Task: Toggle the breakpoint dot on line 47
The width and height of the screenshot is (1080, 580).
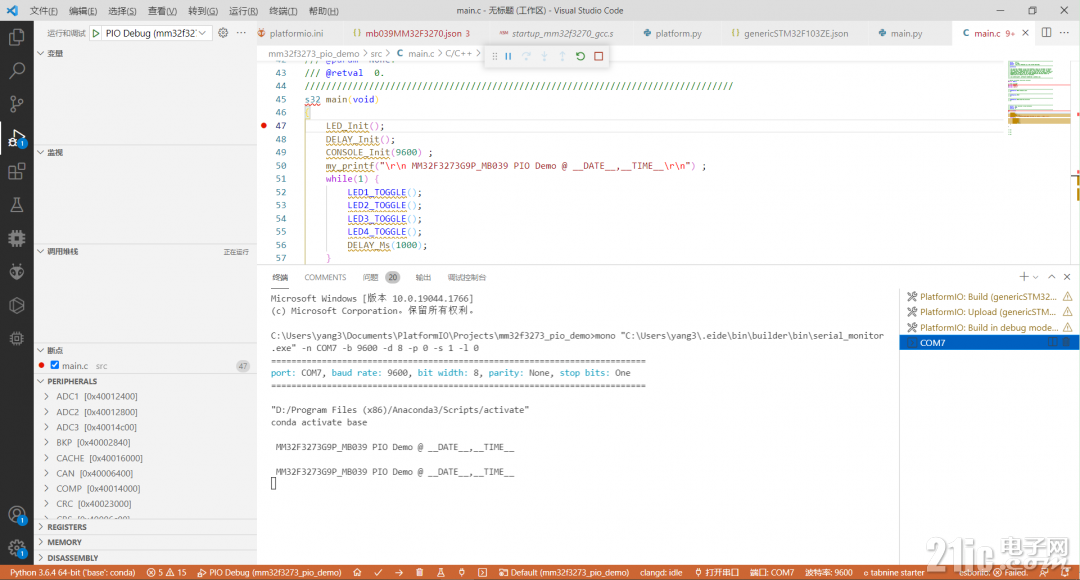Action: 264,125
